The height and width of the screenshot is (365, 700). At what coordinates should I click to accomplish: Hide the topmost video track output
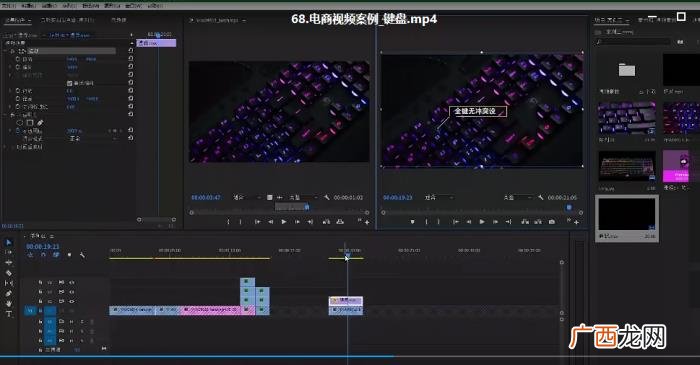coord(72,282)
